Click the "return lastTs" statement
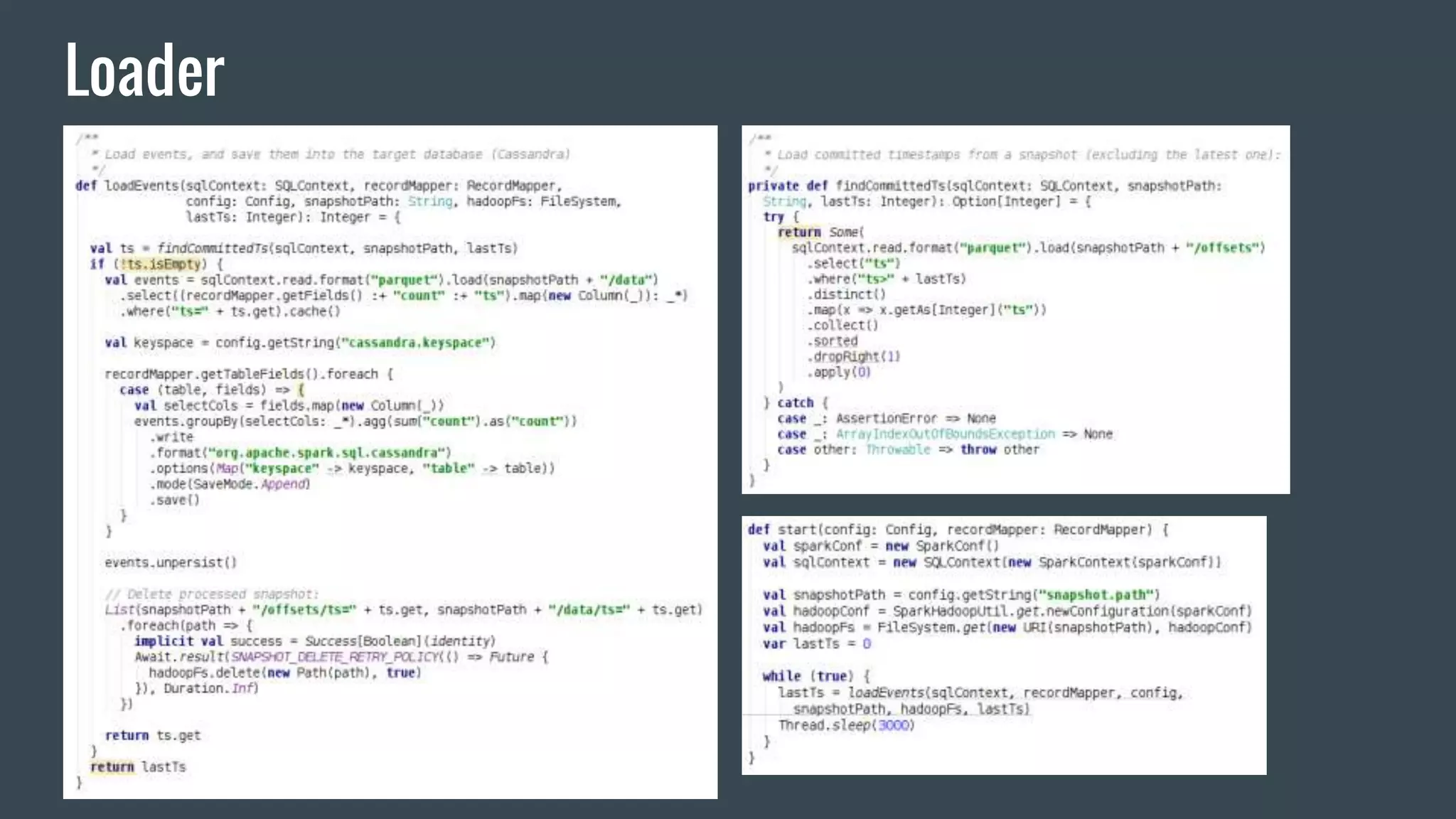This screenshot has width=1456, height=819. coord(138,766)
